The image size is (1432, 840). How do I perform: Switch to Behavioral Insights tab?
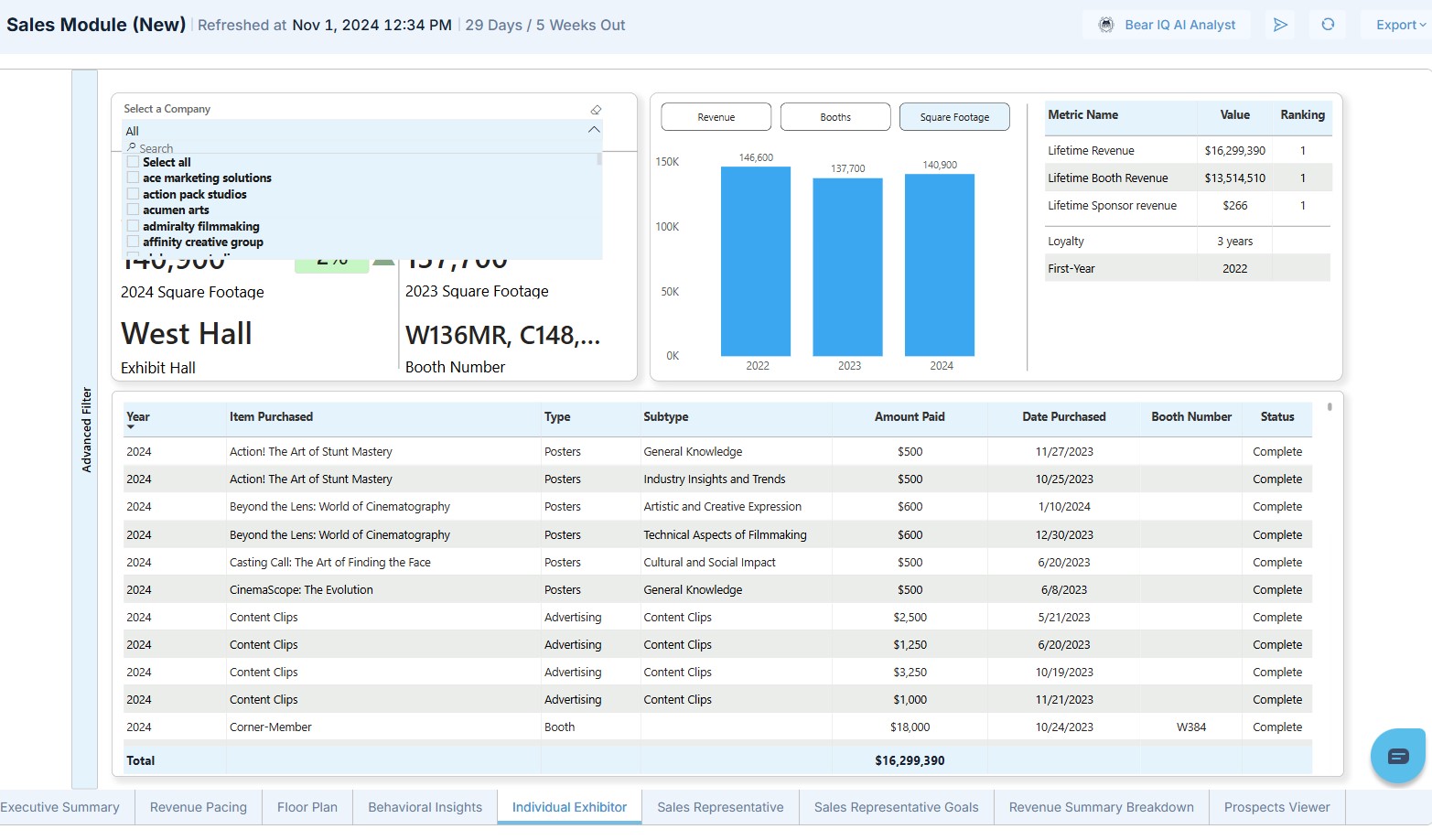[x=425, y=807]
